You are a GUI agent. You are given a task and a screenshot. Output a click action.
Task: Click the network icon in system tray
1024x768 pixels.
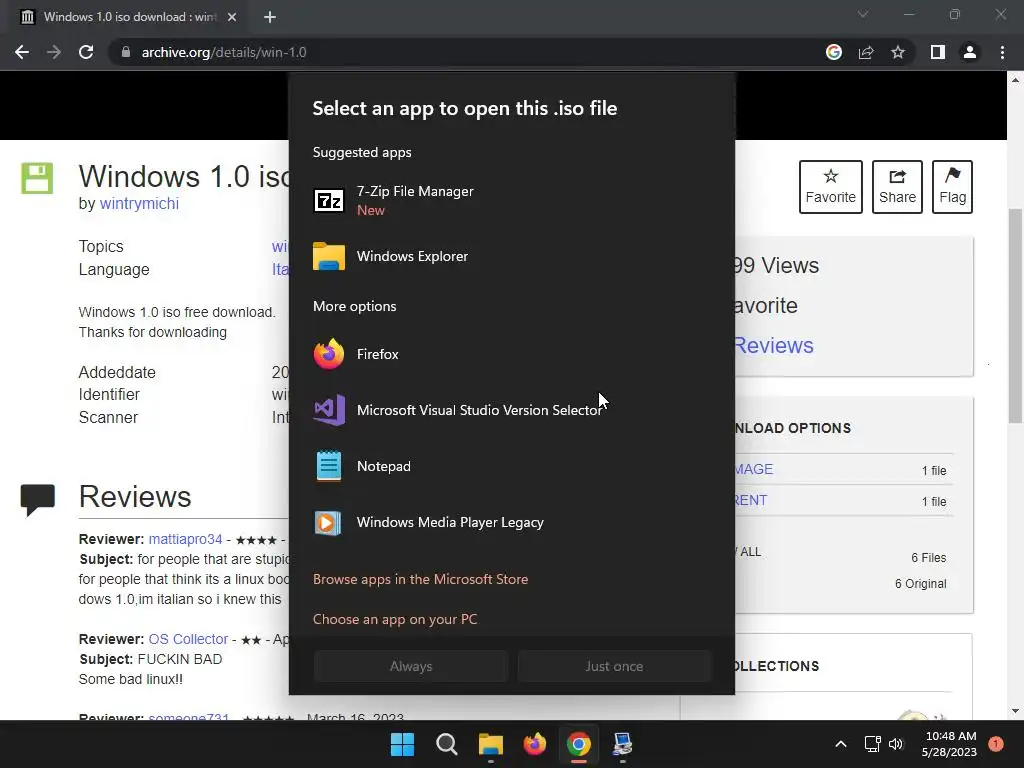[x=872, y=744]
